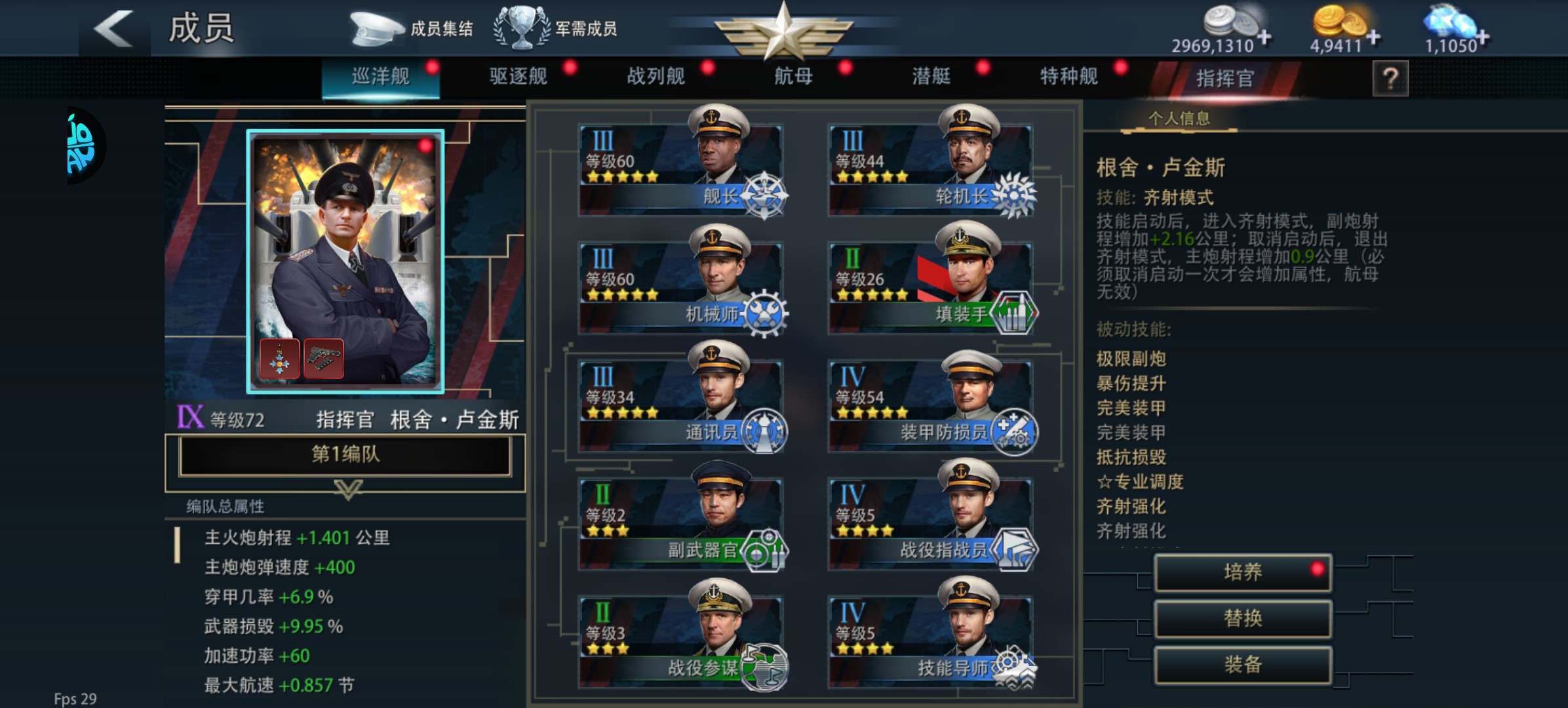Screen dimensions: 1568x708
Task: Expand fleet attributes chevron below 第1编队
Action: click(348, 489)
